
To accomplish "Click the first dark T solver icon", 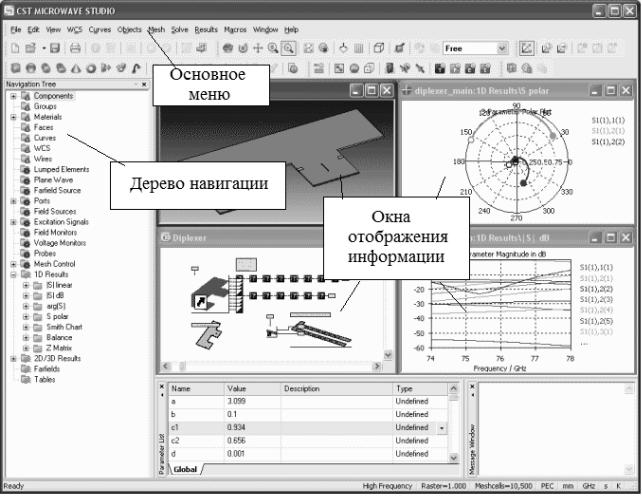I will 440,68.
